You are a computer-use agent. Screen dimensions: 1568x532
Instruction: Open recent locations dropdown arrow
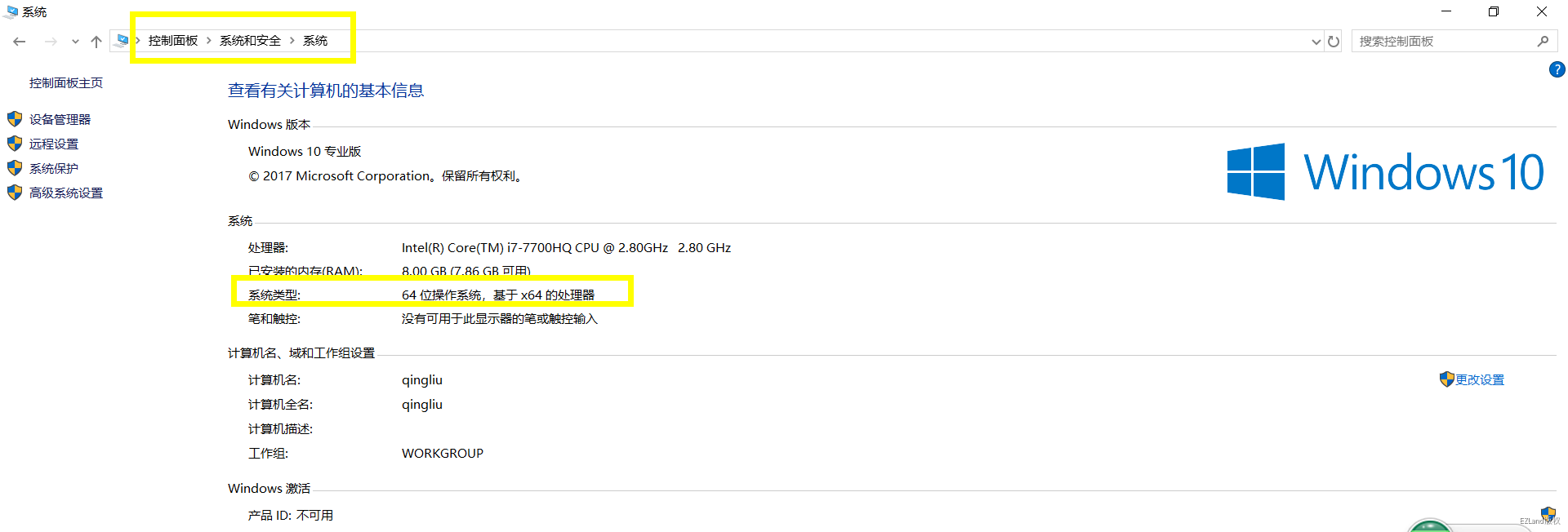coord(75,42)
